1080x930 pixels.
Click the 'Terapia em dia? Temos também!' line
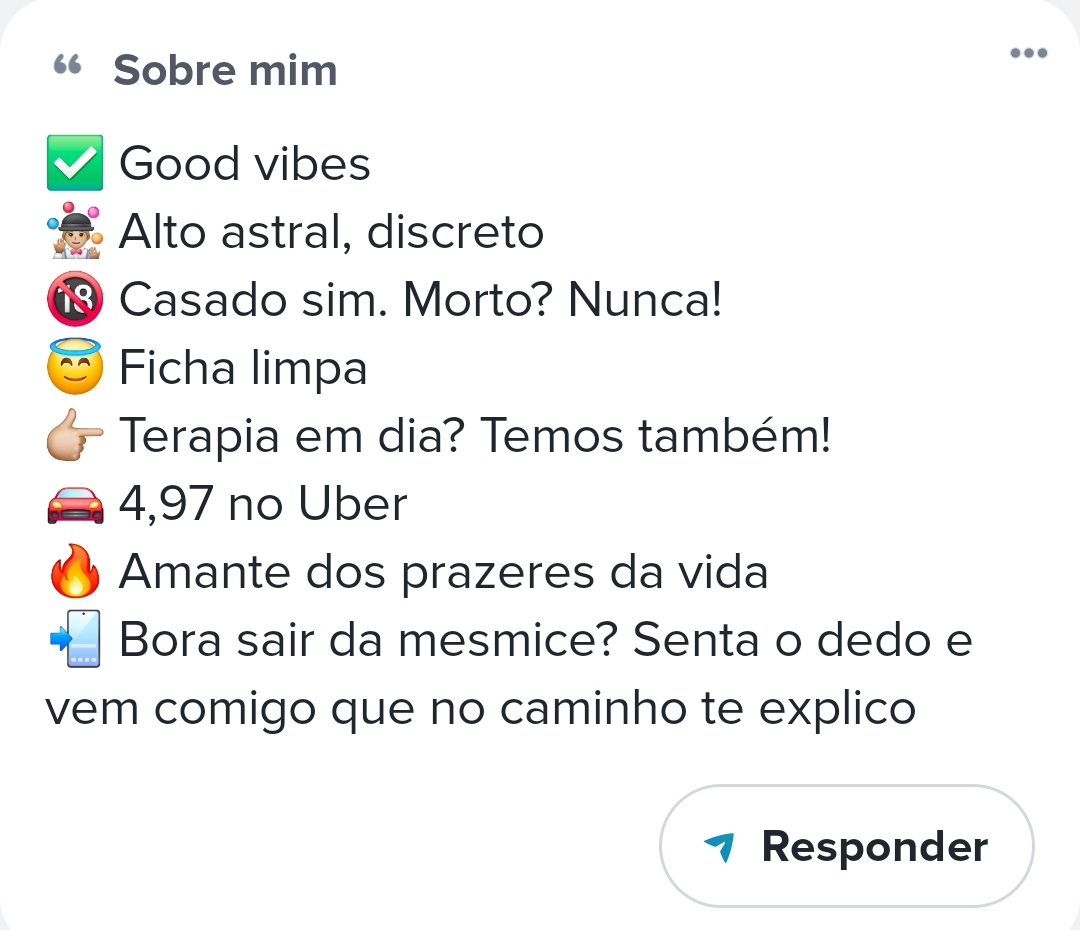pos(475,437)
